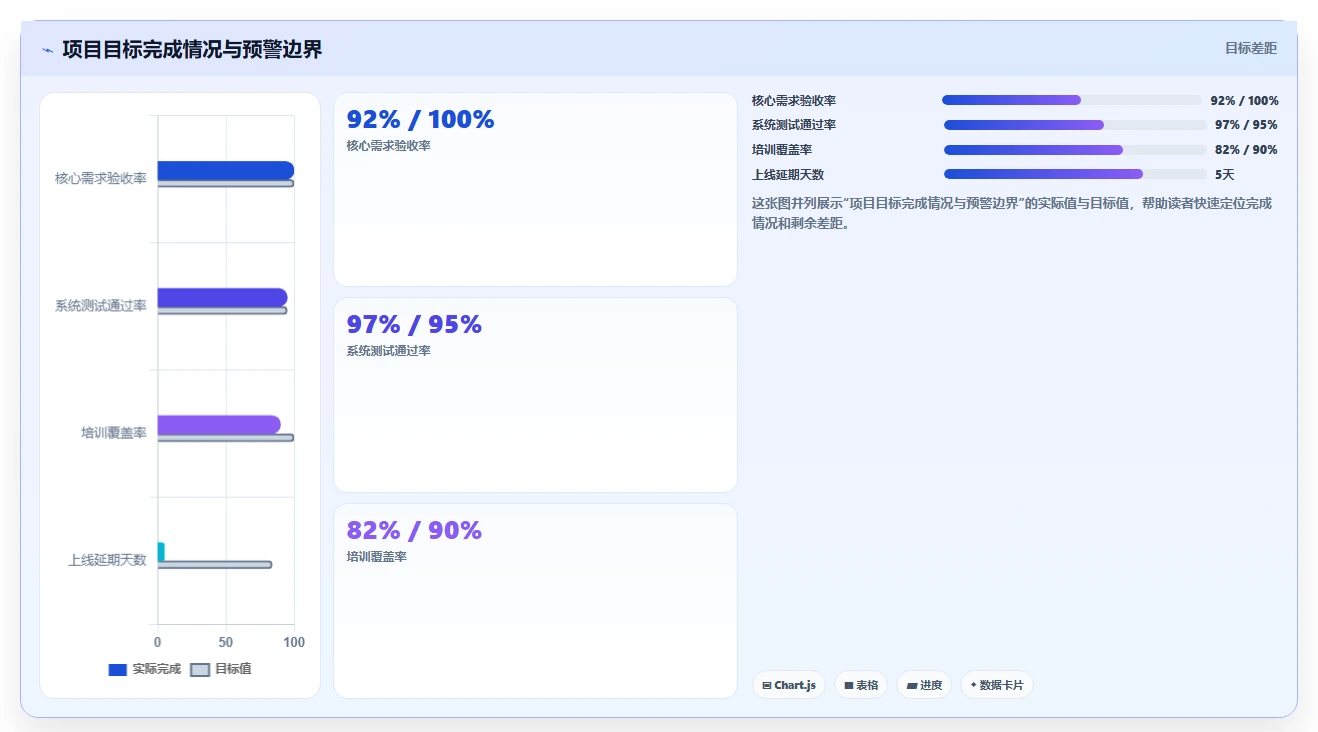Click the 97% / 95% progress list value

pyautogui.click(x=1246, y=125)
